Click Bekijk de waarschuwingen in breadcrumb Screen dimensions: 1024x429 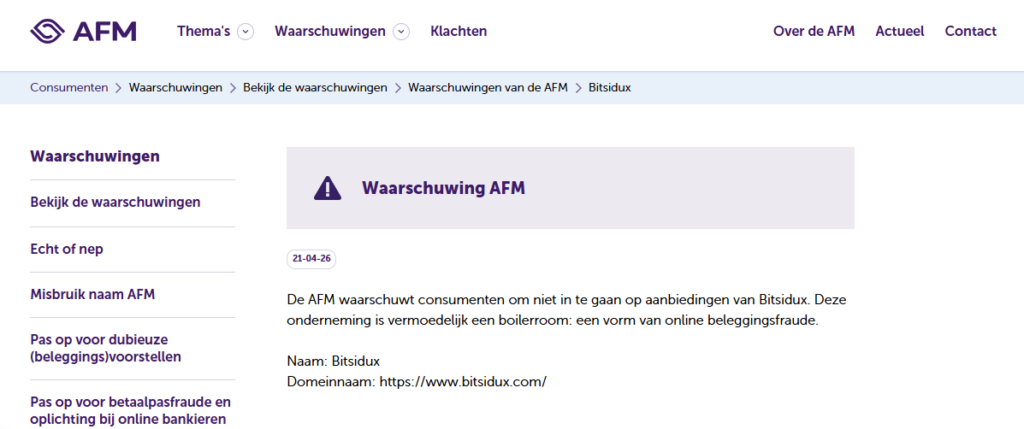[315, 87]
